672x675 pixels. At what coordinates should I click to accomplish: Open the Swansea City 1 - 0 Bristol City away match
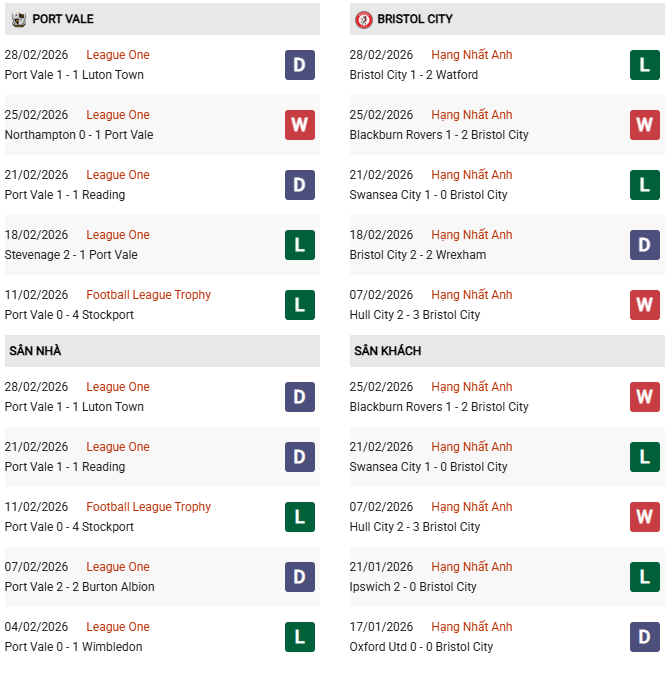point(429,467)
